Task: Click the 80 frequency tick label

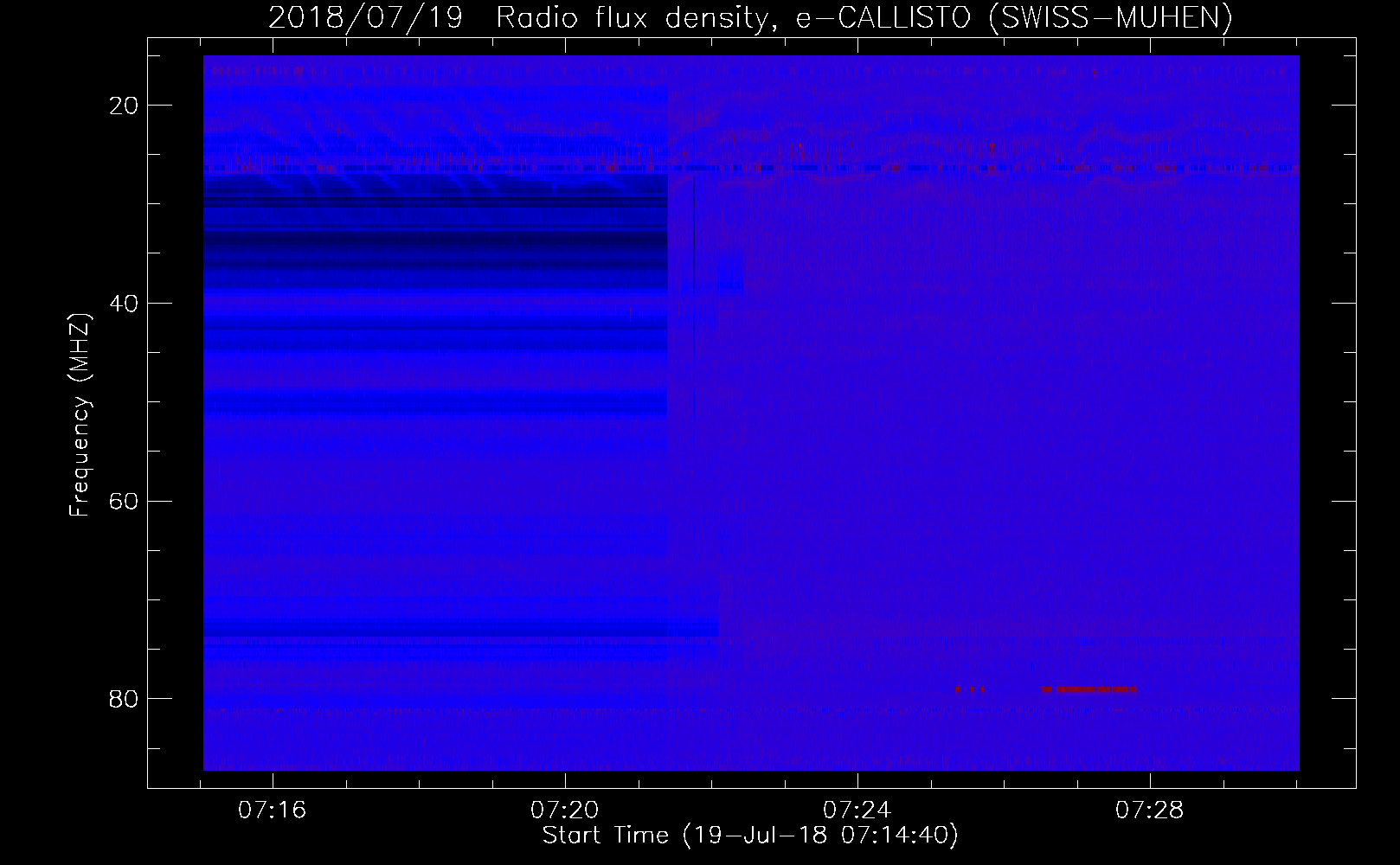Action: [x=124, y=698]
